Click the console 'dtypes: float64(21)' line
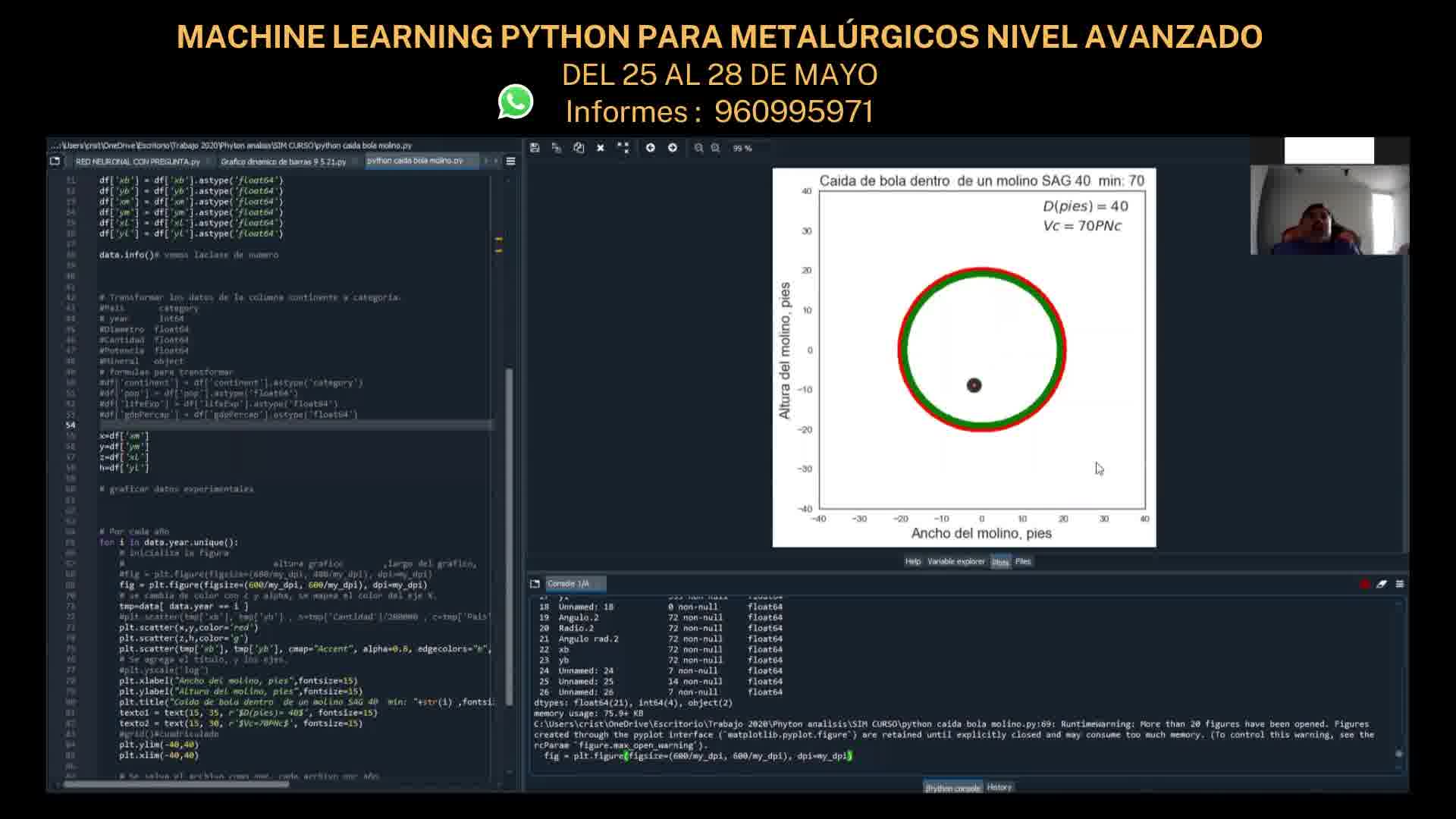Screen dimensions: 1456x819 [x=633, y=703]
